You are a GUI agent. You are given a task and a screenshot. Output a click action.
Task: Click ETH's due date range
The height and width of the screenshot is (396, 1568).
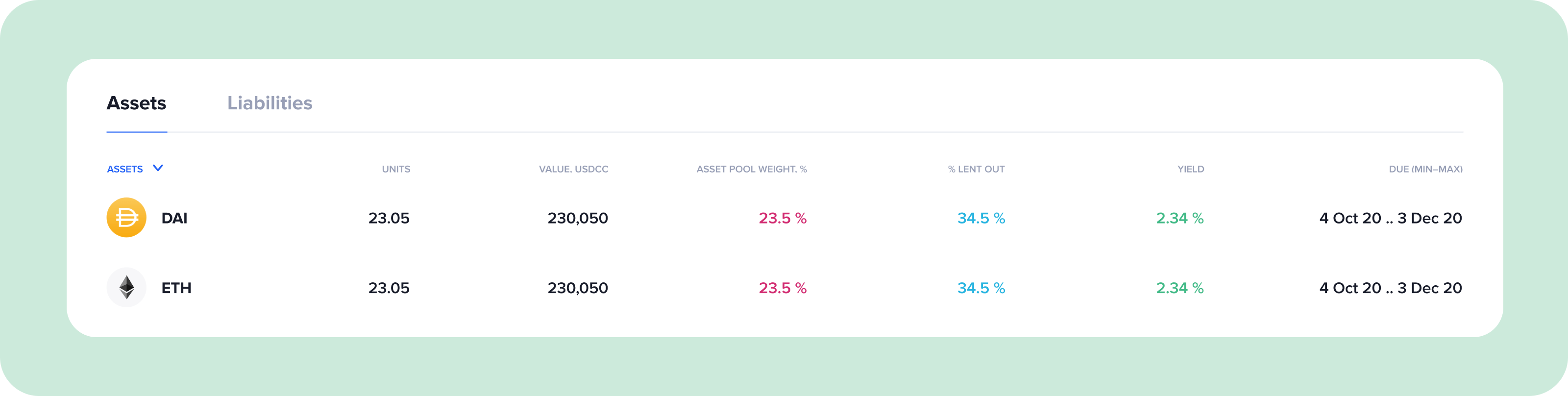pyautogui.click(x=1390, y=288)
